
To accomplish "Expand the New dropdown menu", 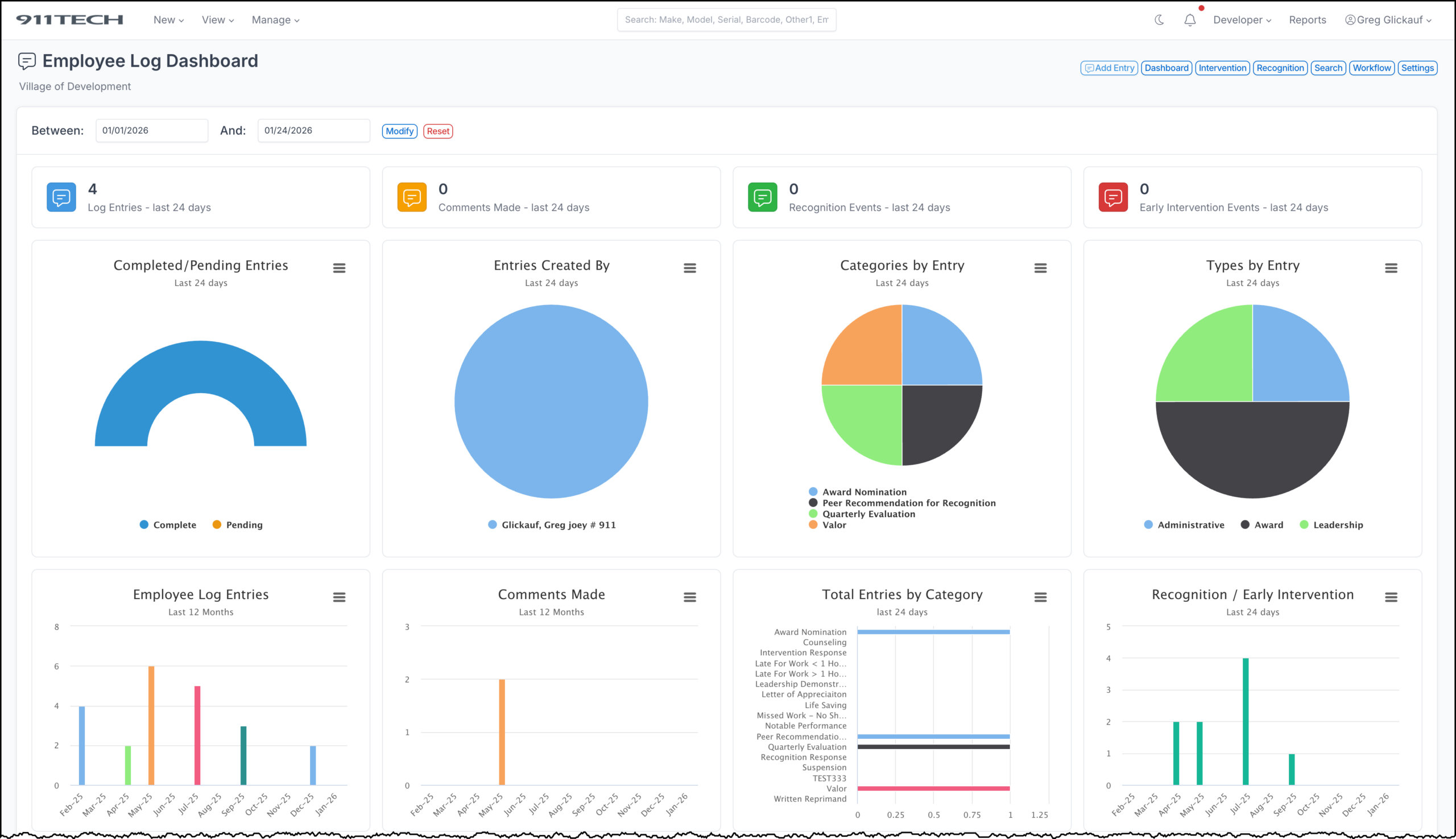I will [168, 19].
